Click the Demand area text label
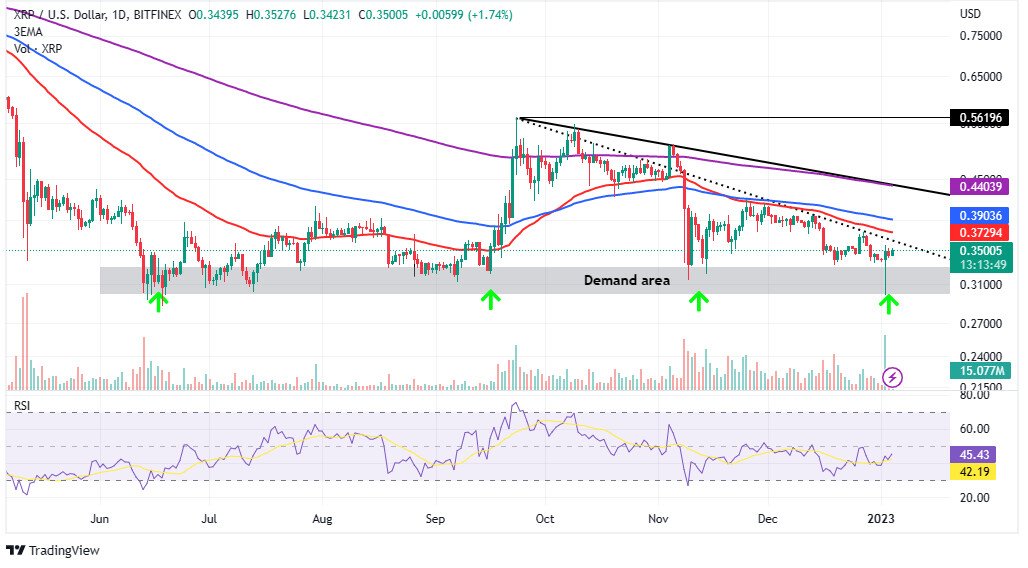Image resolution: width=1028 pixels, height=568 pixels. 627,281
